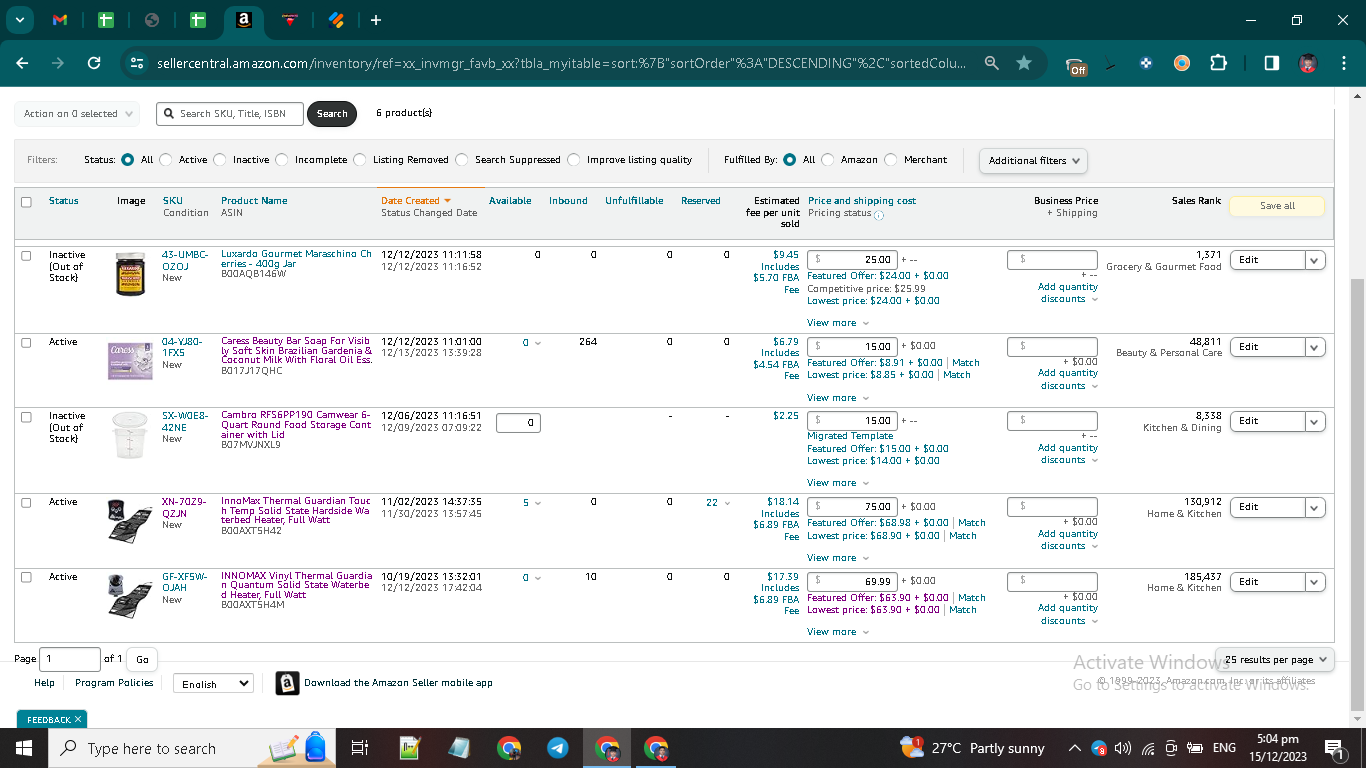Click the Save all button
This screenshot has height=768, width=1366.
click(x=1277, y=206)
